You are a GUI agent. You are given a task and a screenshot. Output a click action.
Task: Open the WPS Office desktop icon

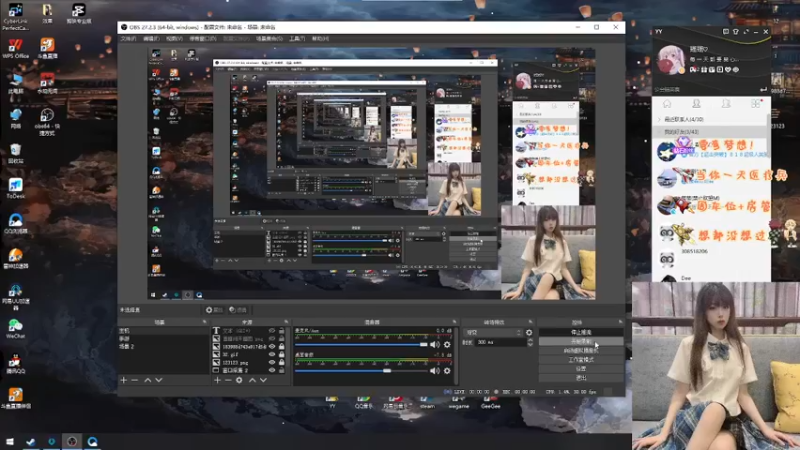(15, 48)
